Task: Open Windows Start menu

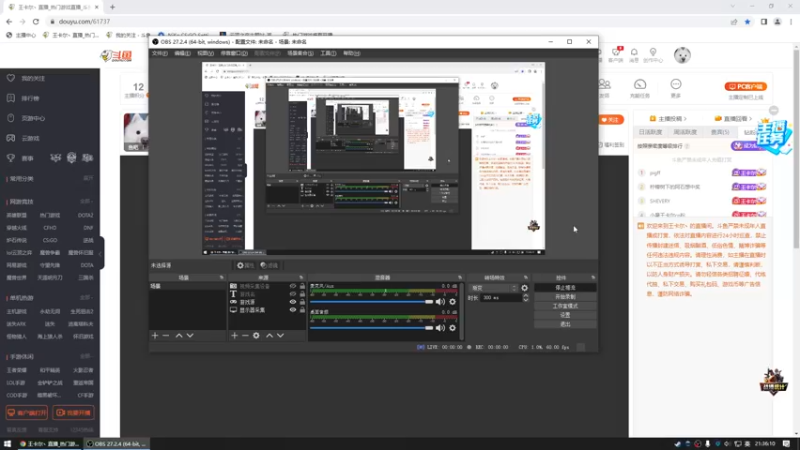Action: [7, 444]
